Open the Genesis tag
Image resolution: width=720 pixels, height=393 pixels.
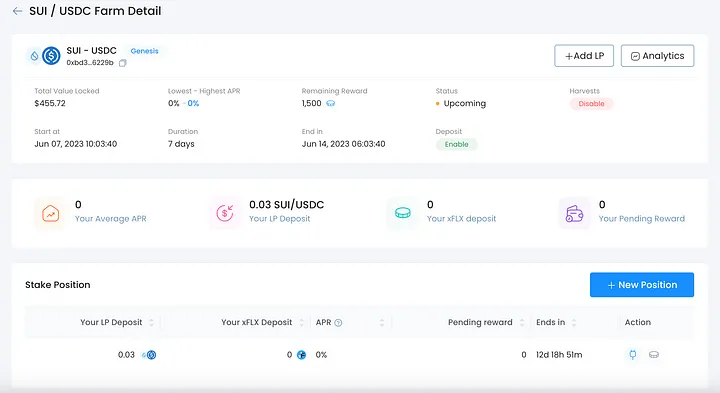tap(144, 51)
